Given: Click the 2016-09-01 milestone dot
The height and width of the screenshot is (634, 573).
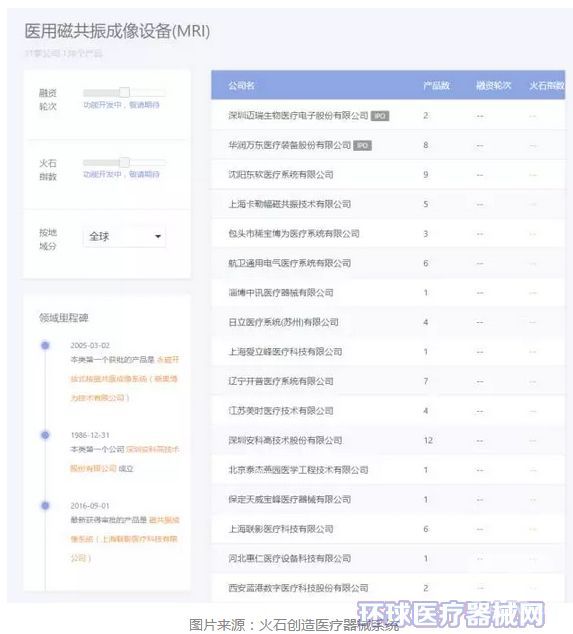Looking at the screenshot, I should 45,505.
